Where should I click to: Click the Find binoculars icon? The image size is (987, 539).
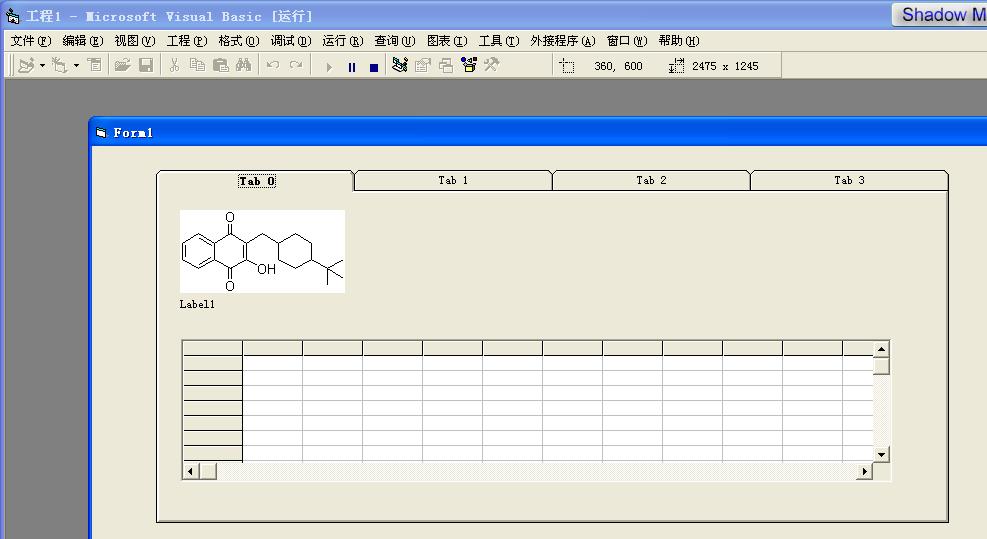(x=244, y=65)
